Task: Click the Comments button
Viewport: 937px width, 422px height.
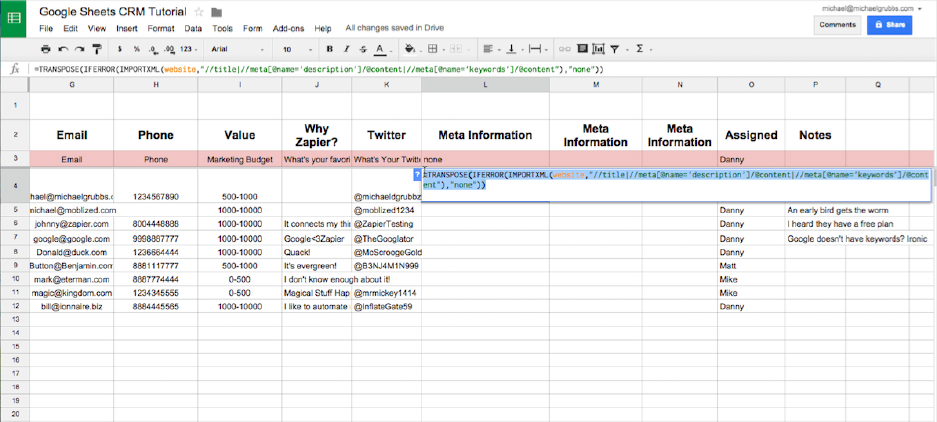Action: pyautogui.click(x=837, y=25)
